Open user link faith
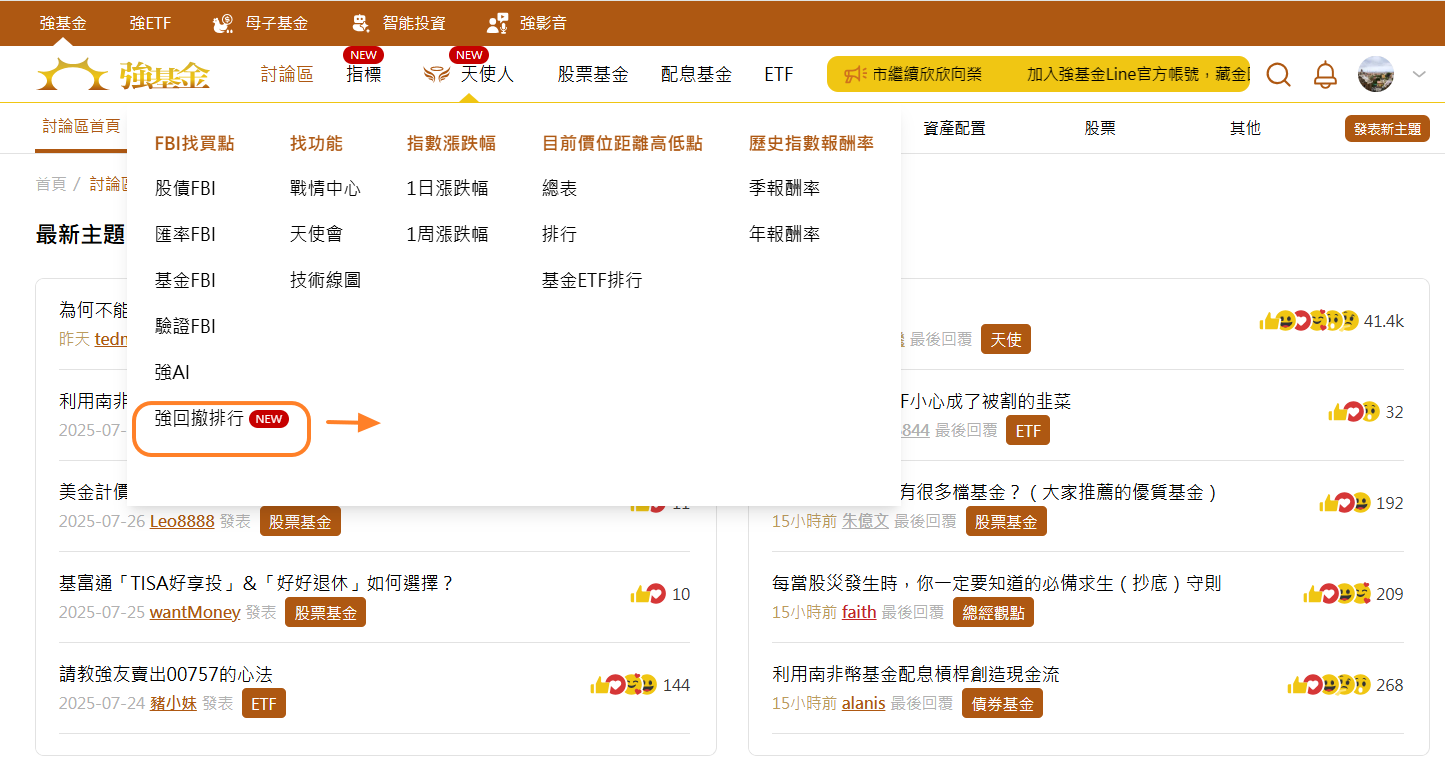The width and height of the screenshot is (1445, 781). [x=859, y=612]
